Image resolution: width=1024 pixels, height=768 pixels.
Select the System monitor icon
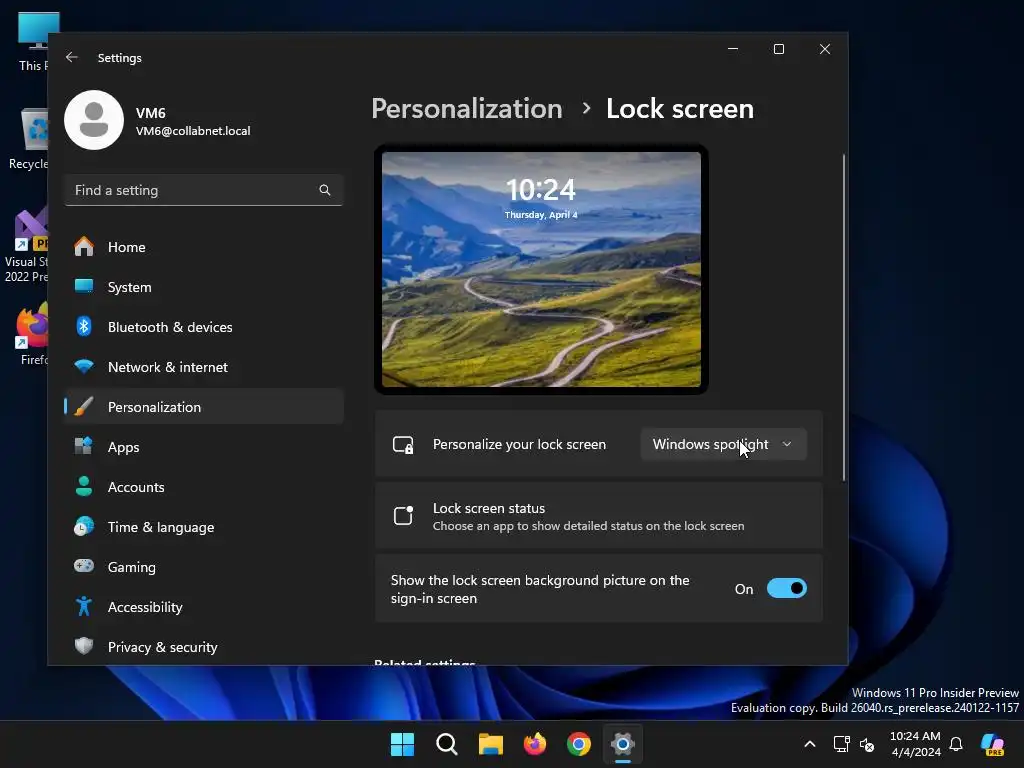pyautogui.click(x=84, y=287)
